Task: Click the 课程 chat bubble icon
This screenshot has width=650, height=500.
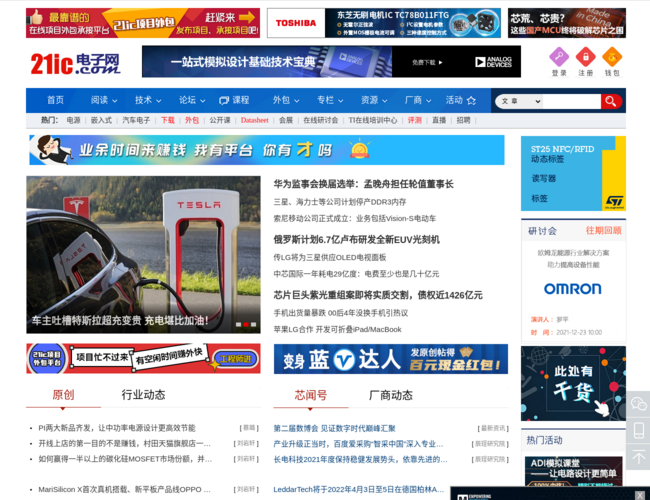Action: (224, 100)
